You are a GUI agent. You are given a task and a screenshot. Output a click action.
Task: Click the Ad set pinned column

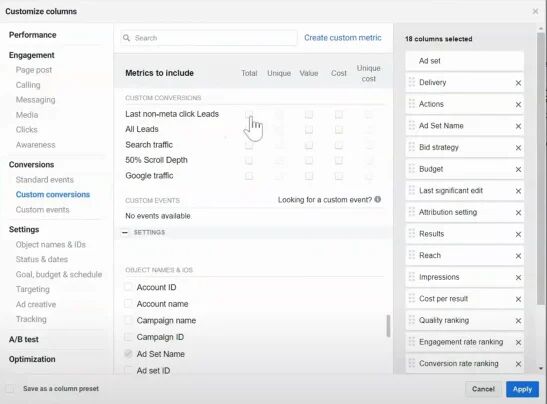tap(464, 61)
